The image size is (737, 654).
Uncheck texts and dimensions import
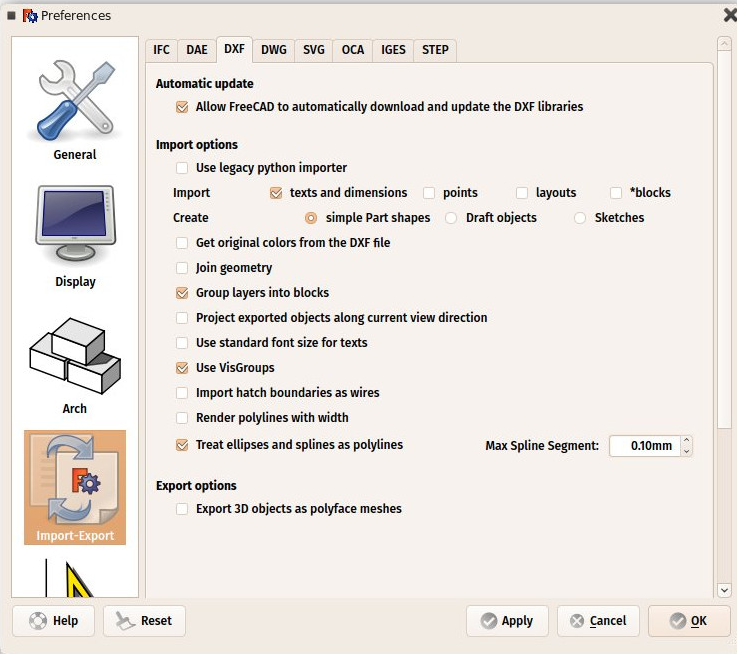276,193
